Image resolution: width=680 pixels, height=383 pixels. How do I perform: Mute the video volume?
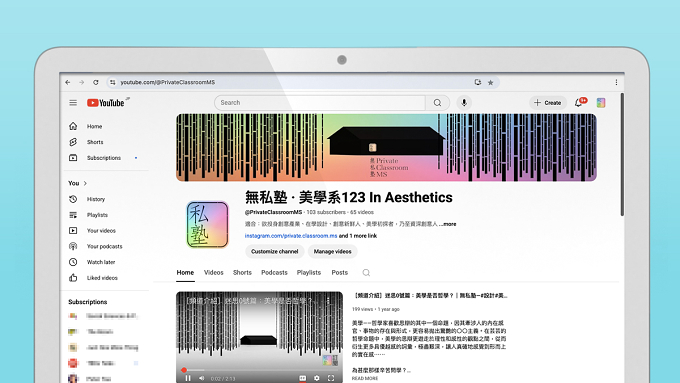point(201,378)
